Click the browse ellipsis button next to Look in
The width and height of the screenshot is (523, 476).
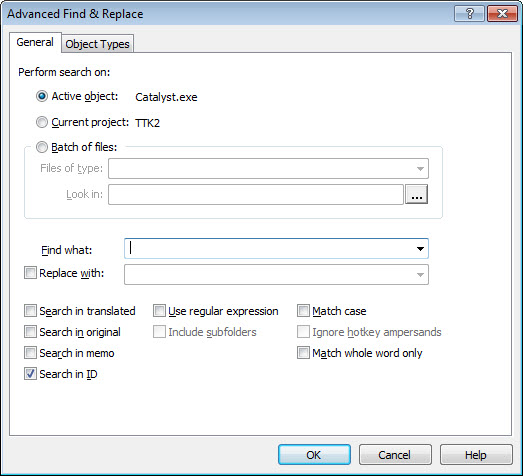coord(416,194)
